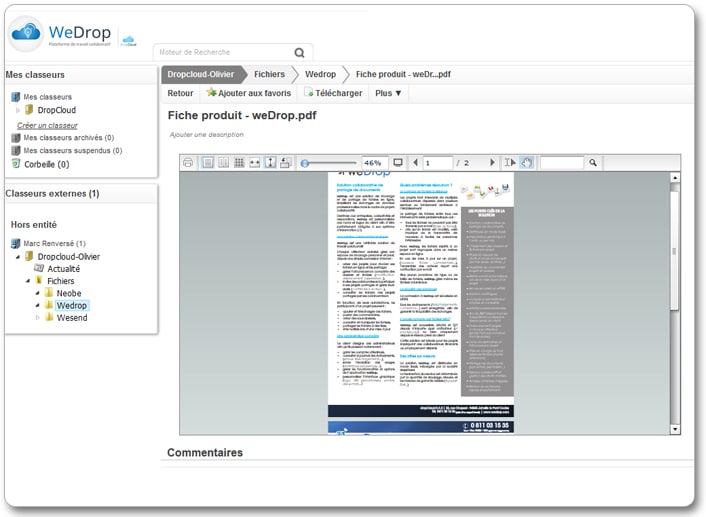Open the Plus dropdown menu

[388, 93]
